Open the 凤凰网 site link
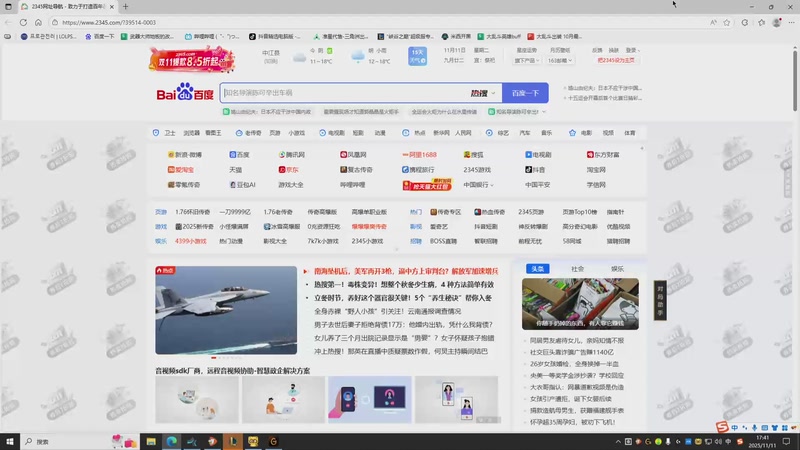Image resolution: width=800 pixels, height=450 pixels. coord(353,155)
